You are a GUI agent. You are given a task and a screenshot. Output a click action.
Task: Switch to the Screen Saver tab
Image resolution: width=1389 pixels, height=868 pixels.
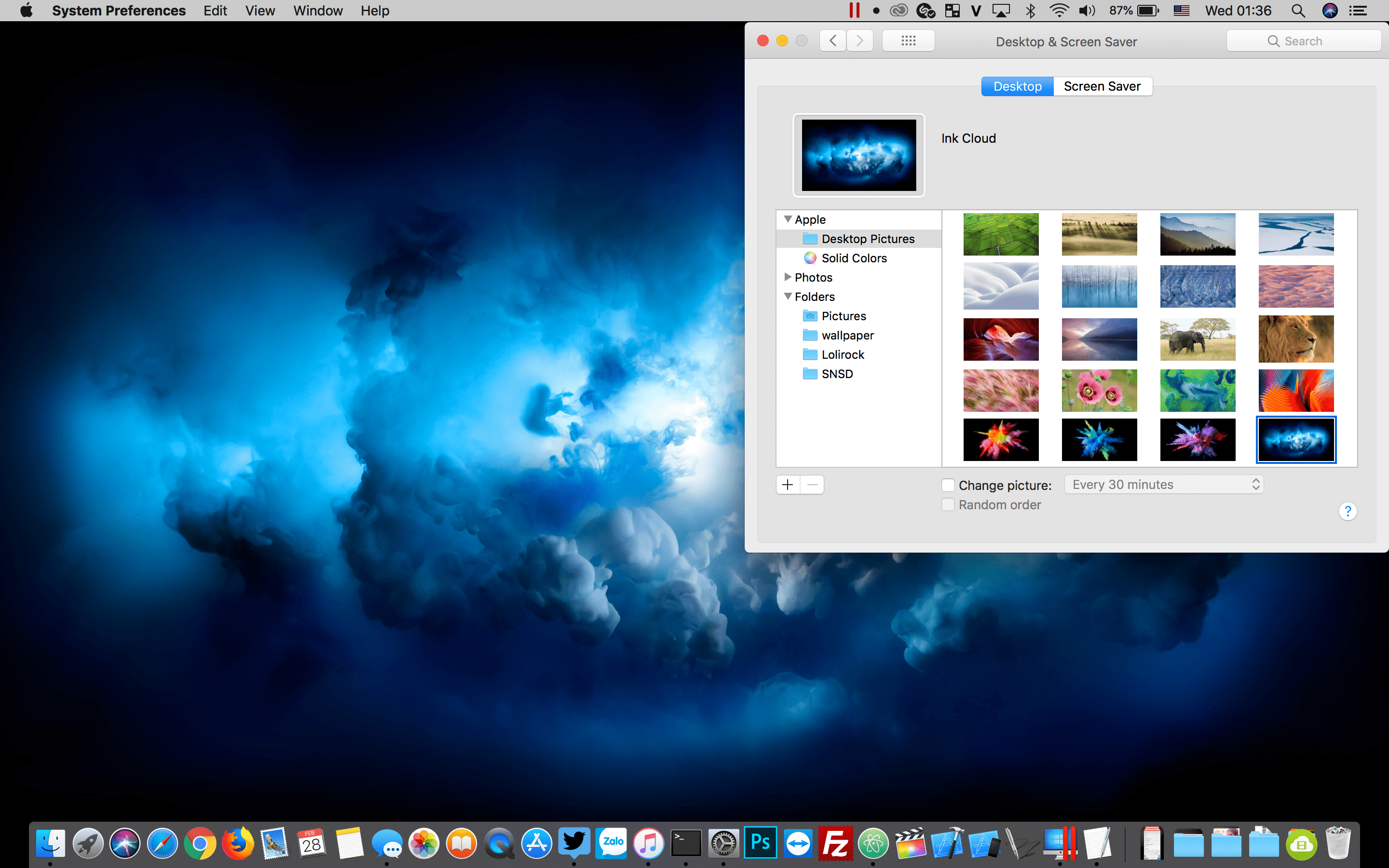1102,86
